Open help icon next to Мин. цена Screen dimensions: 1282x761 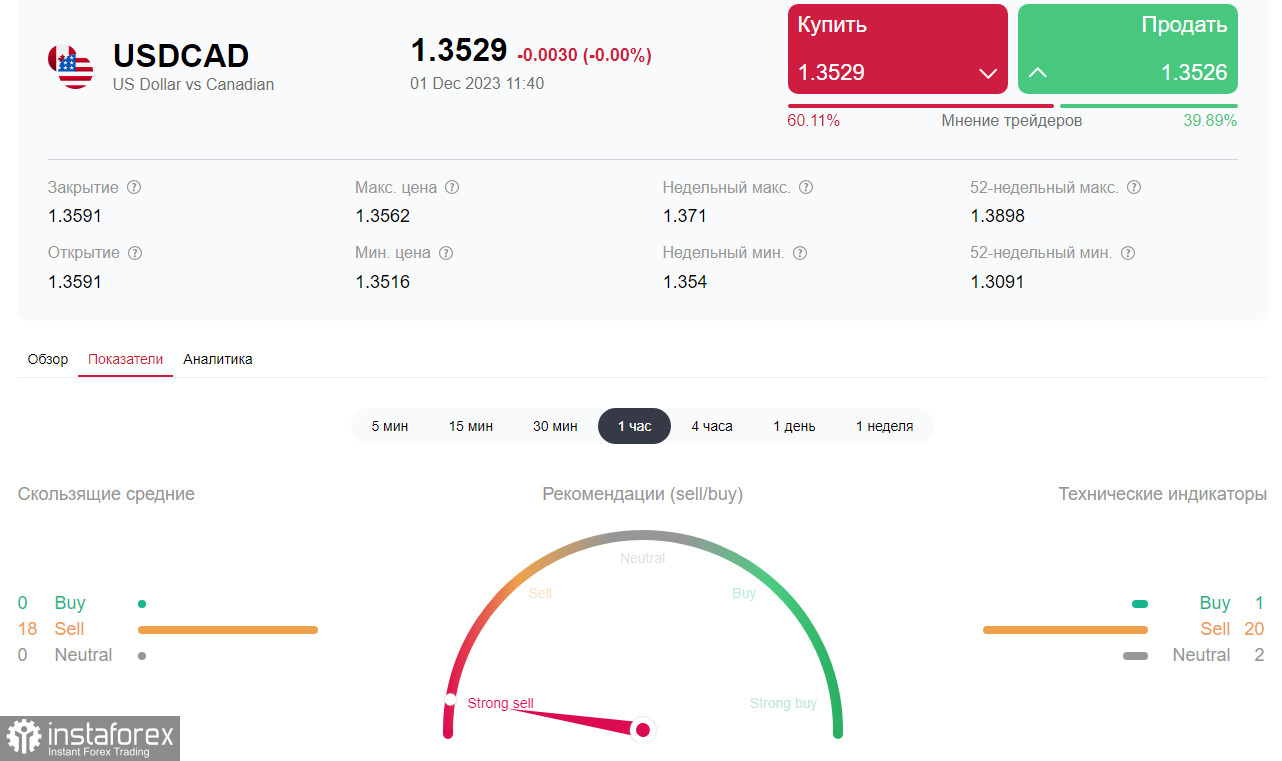point(446,253)
